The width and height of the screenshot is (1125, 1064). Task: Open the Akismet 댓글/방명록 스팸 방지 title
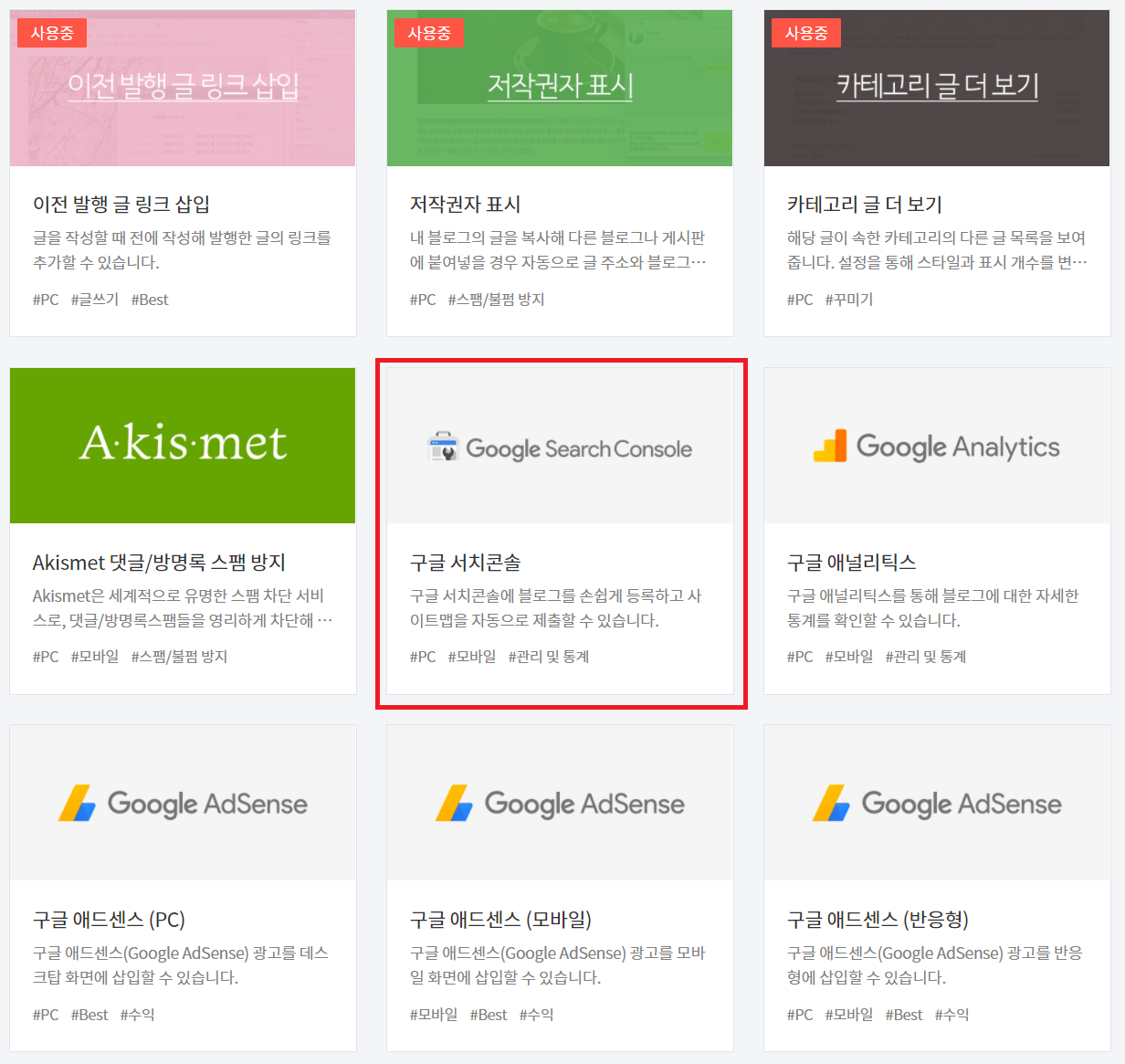[x=159, y=563]
